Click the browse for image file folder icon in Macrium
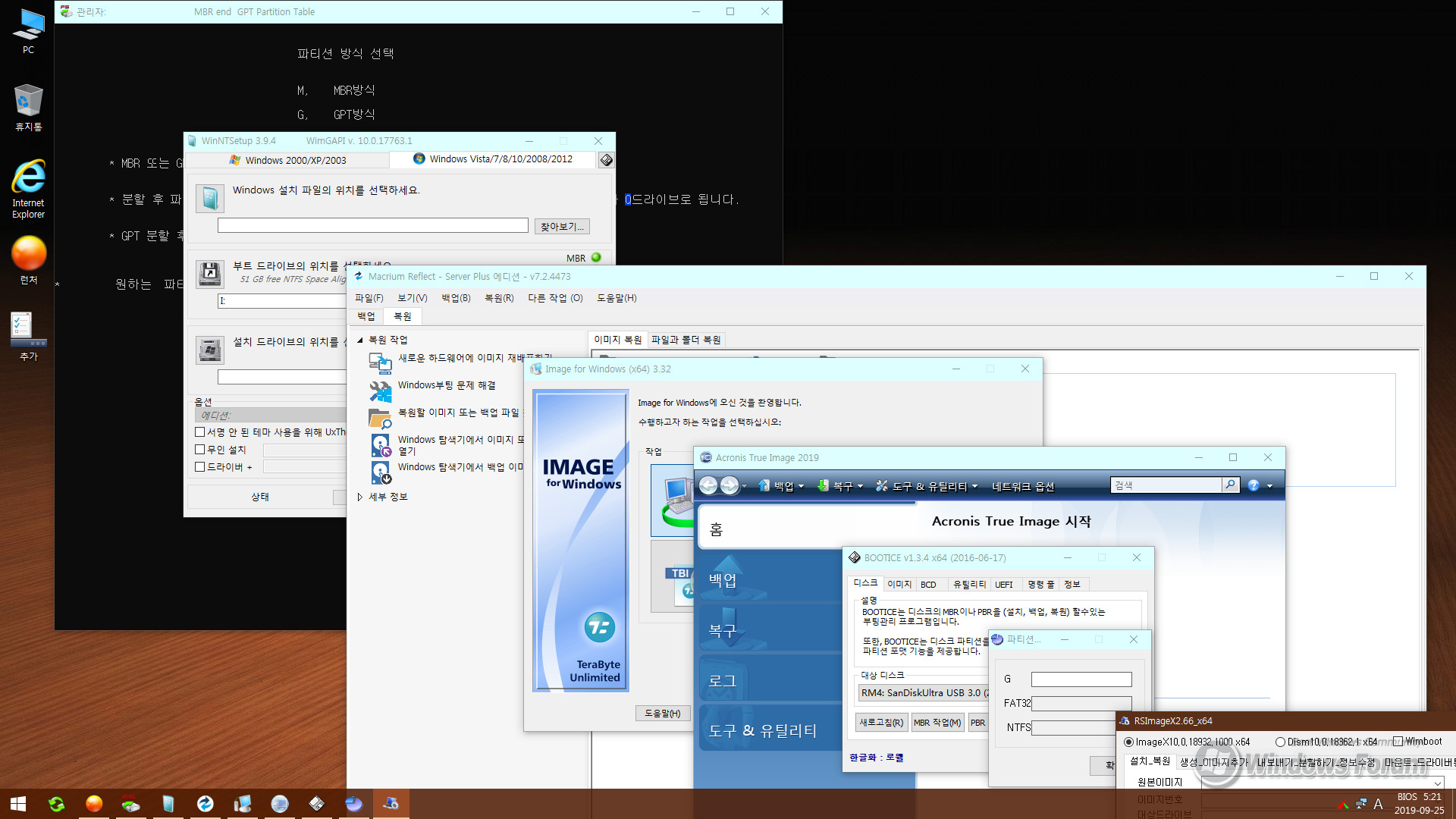This screenshot has width=1456, height=819. (381, 418)
